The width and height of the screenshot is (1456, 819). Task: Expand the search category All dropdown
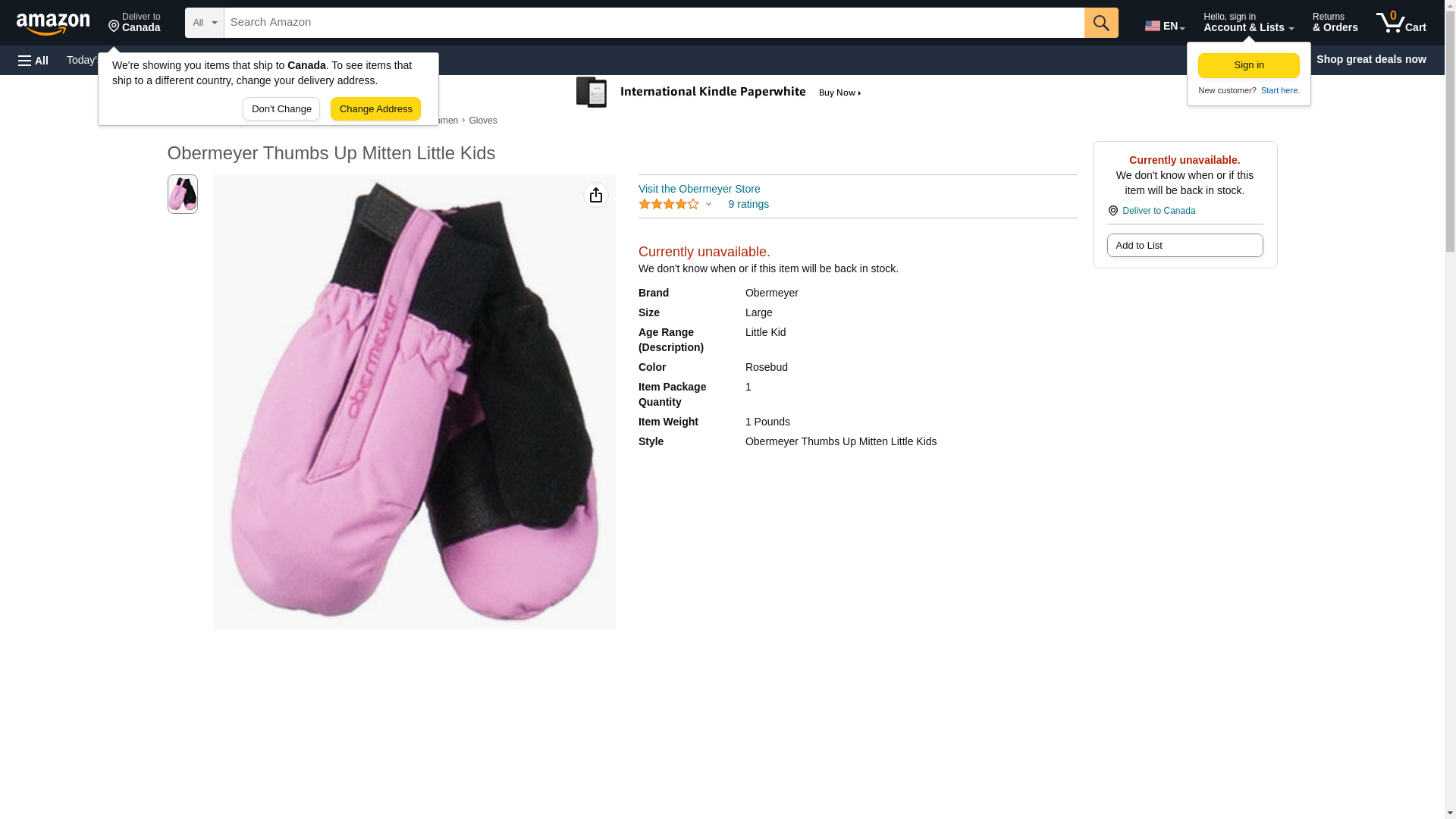(205, 23)
